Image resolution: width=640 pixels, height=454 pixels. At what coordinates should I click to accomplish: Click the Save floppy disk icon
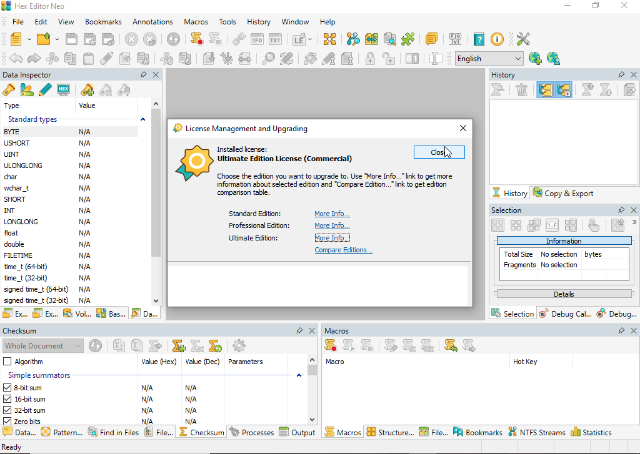coord(71,39)
